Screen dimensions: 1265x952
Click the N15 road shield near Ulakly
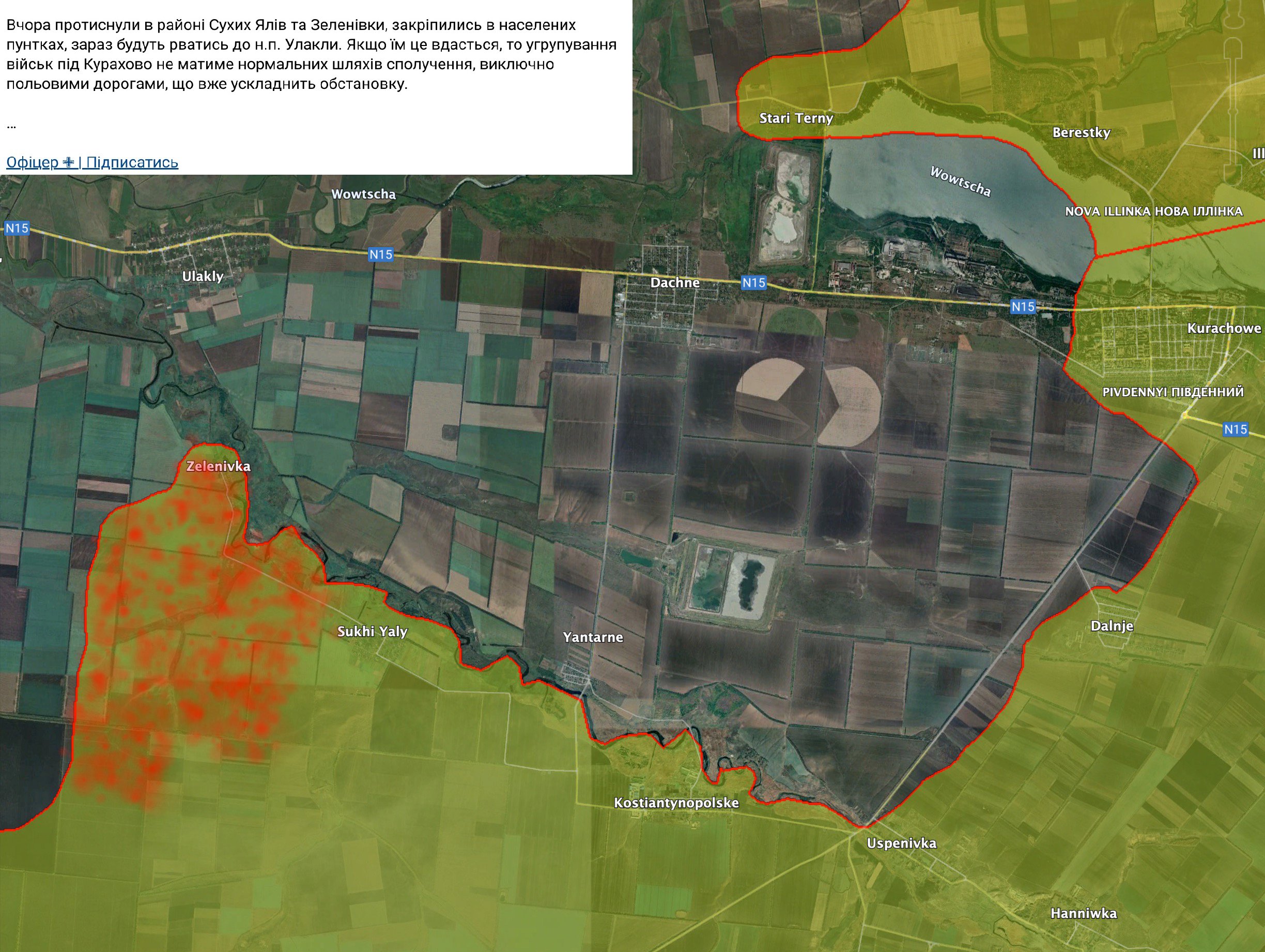pyautogui.click(x=17, y=228)
